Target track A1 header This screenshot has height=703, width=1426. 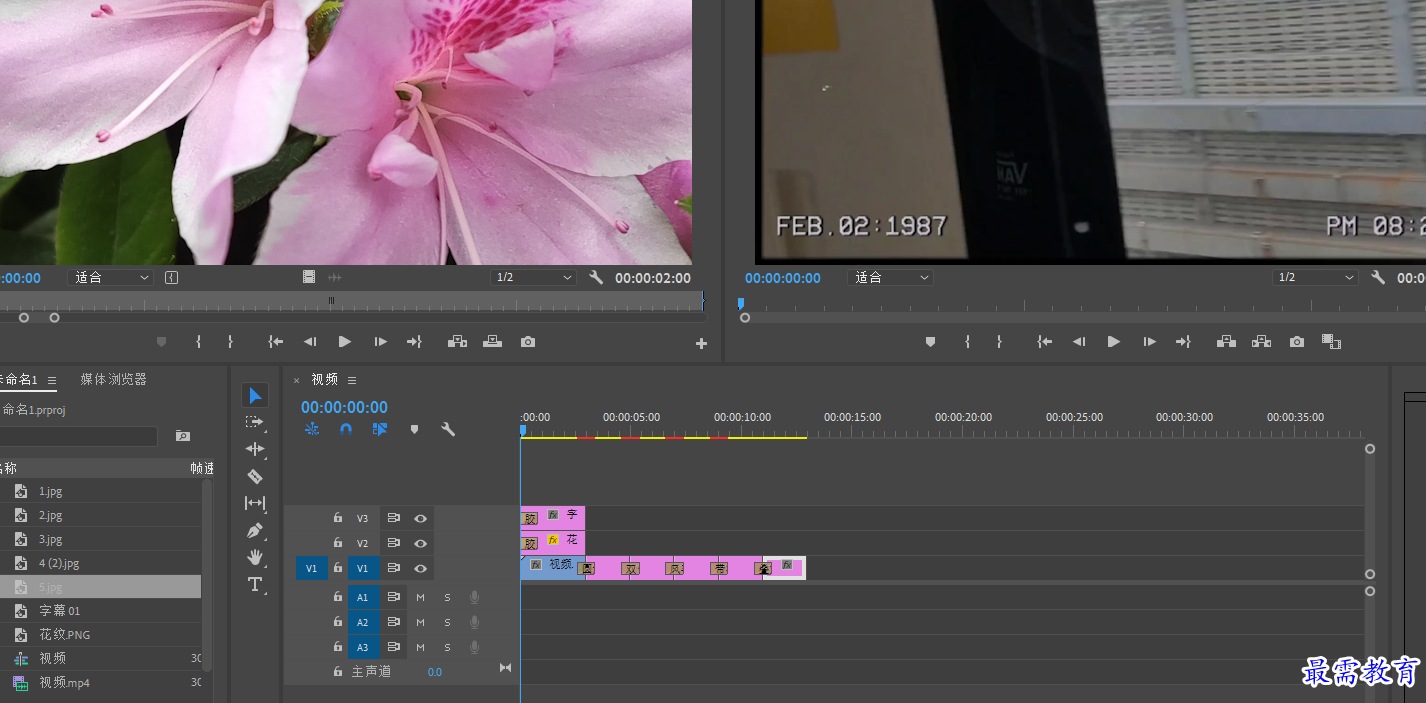(x=363, y=597)
